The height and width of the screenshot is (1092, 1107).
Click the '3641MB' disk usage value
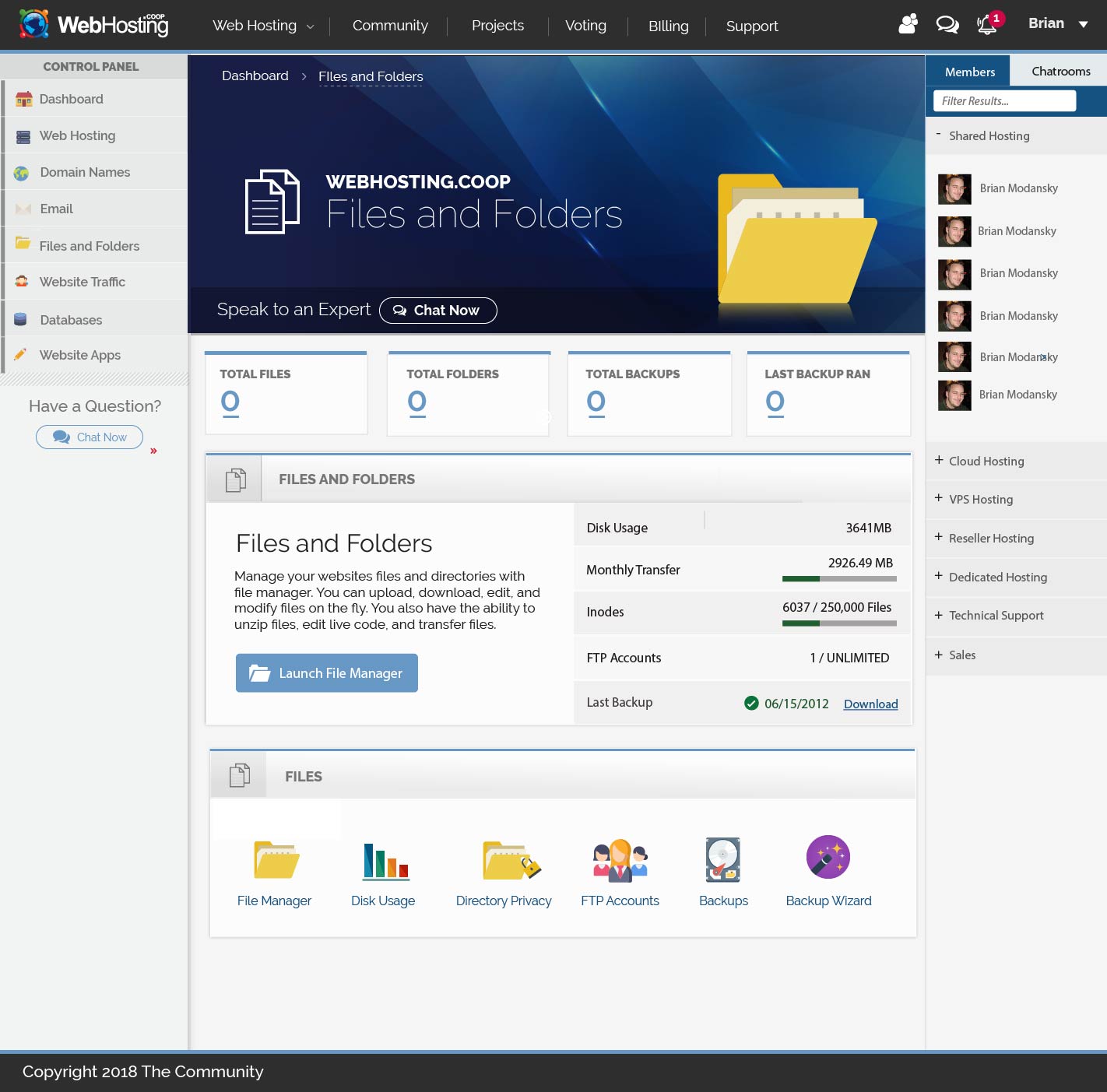coord(869,528)
